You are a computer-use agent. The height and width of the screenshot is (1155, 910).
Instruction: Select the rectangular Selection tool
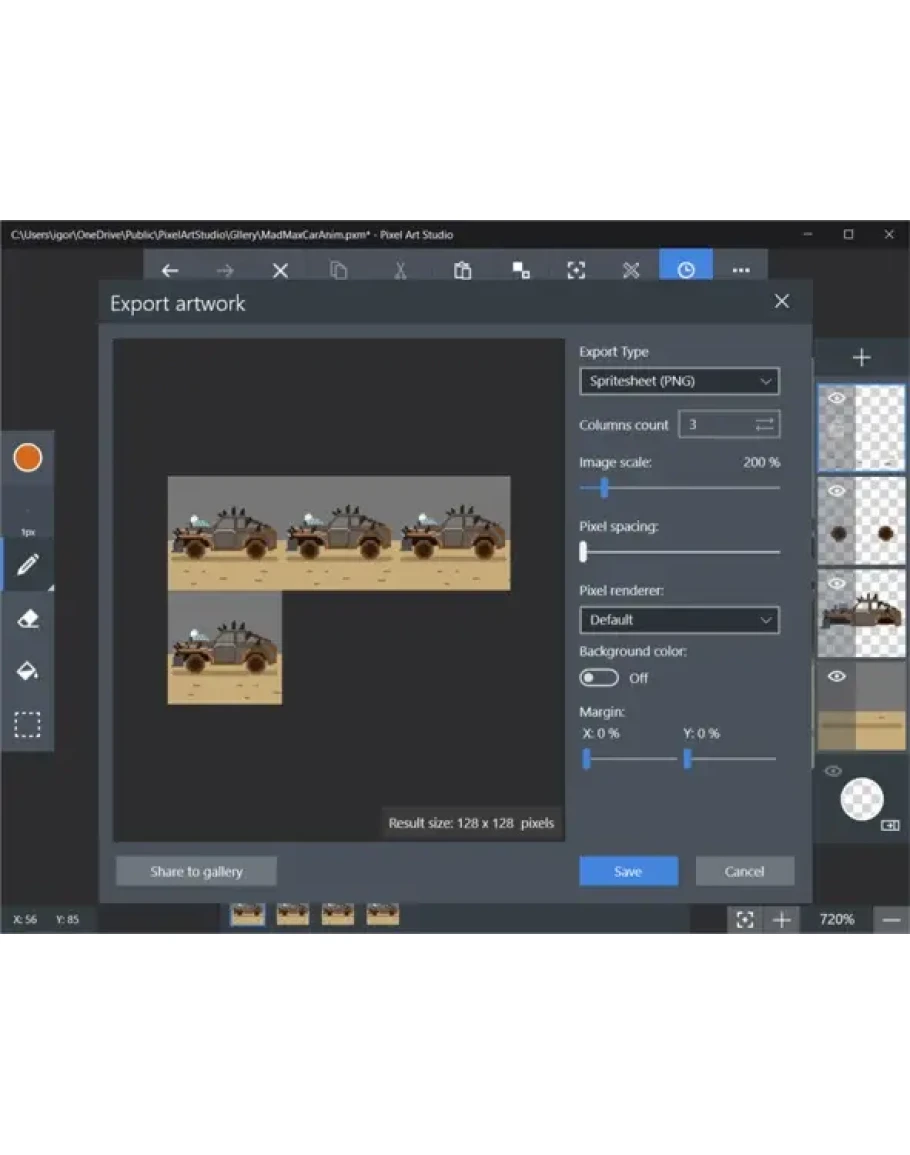tap(27, 724)
